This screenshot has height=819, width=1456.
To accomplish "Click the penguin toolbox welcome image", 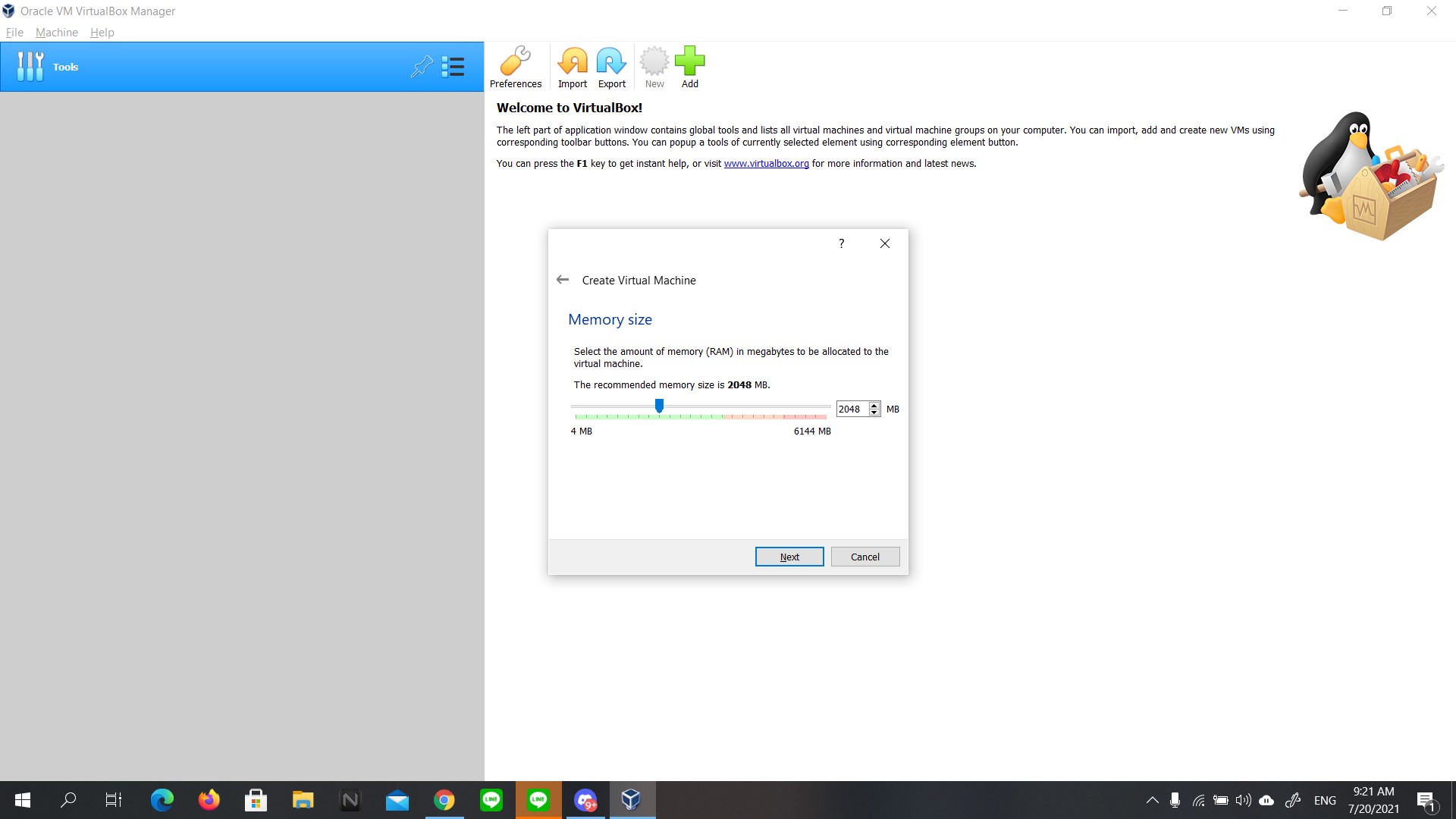I will click(1371, 176).
